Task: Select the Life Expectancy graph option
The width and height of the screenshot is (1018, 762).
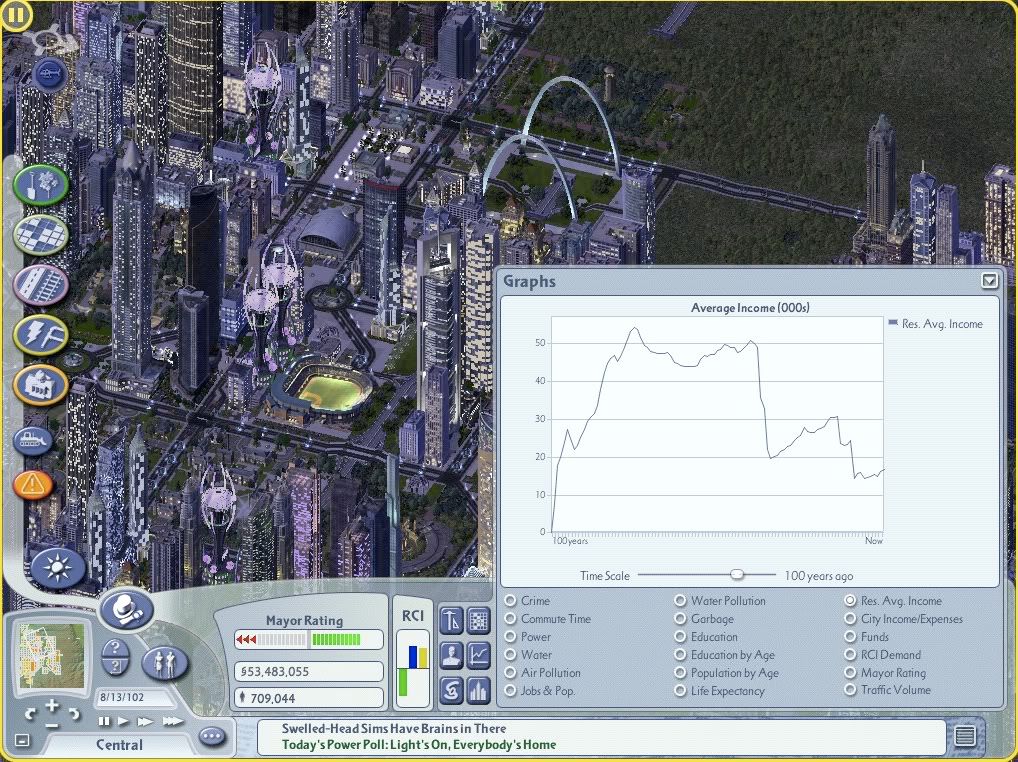Action: coord(680,691)
